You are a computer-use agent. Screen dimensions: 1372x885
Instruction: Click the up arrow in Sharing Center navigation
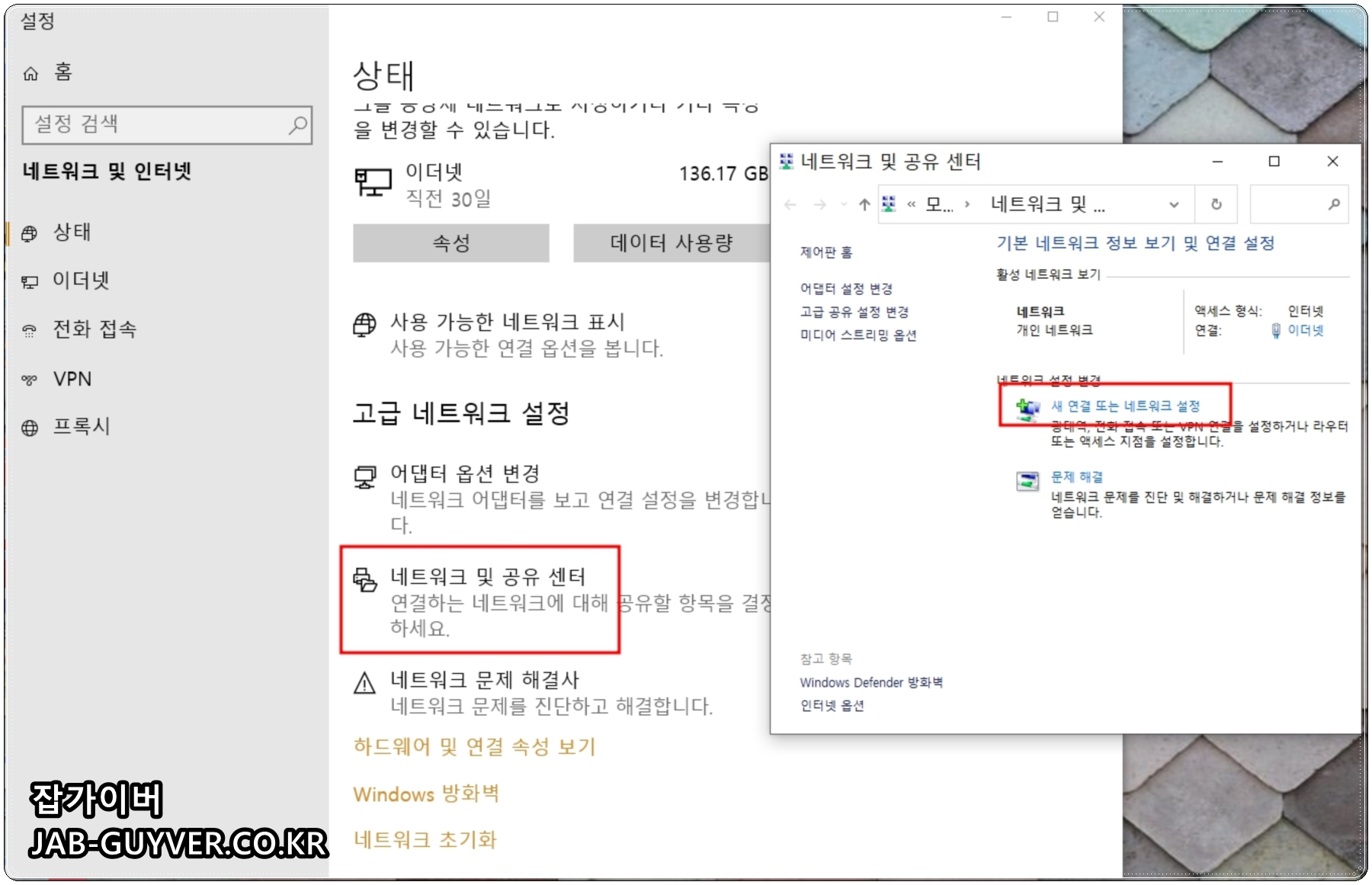[x=864, y=204]
